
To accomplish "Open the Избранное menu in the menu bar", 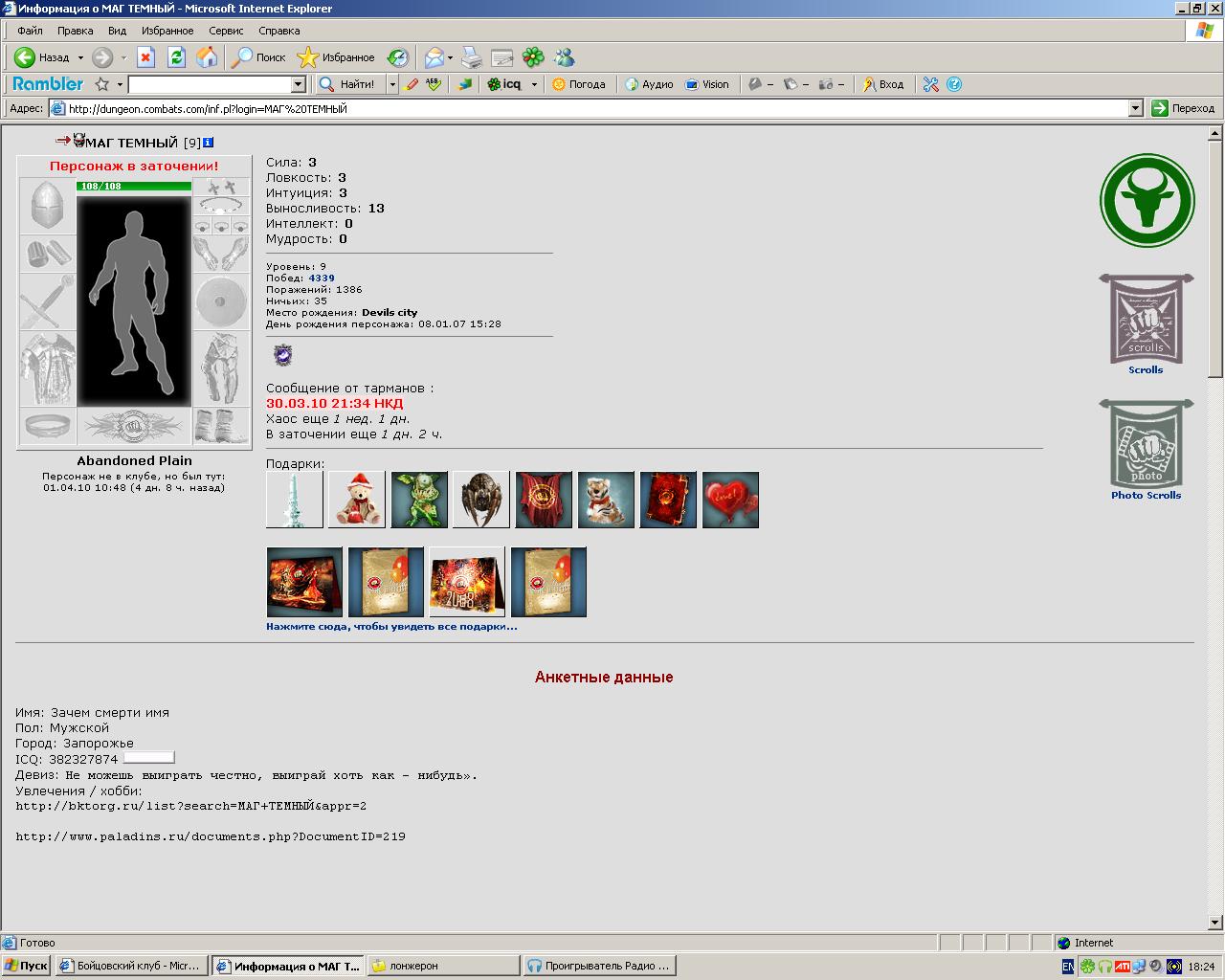I will 167,31.
